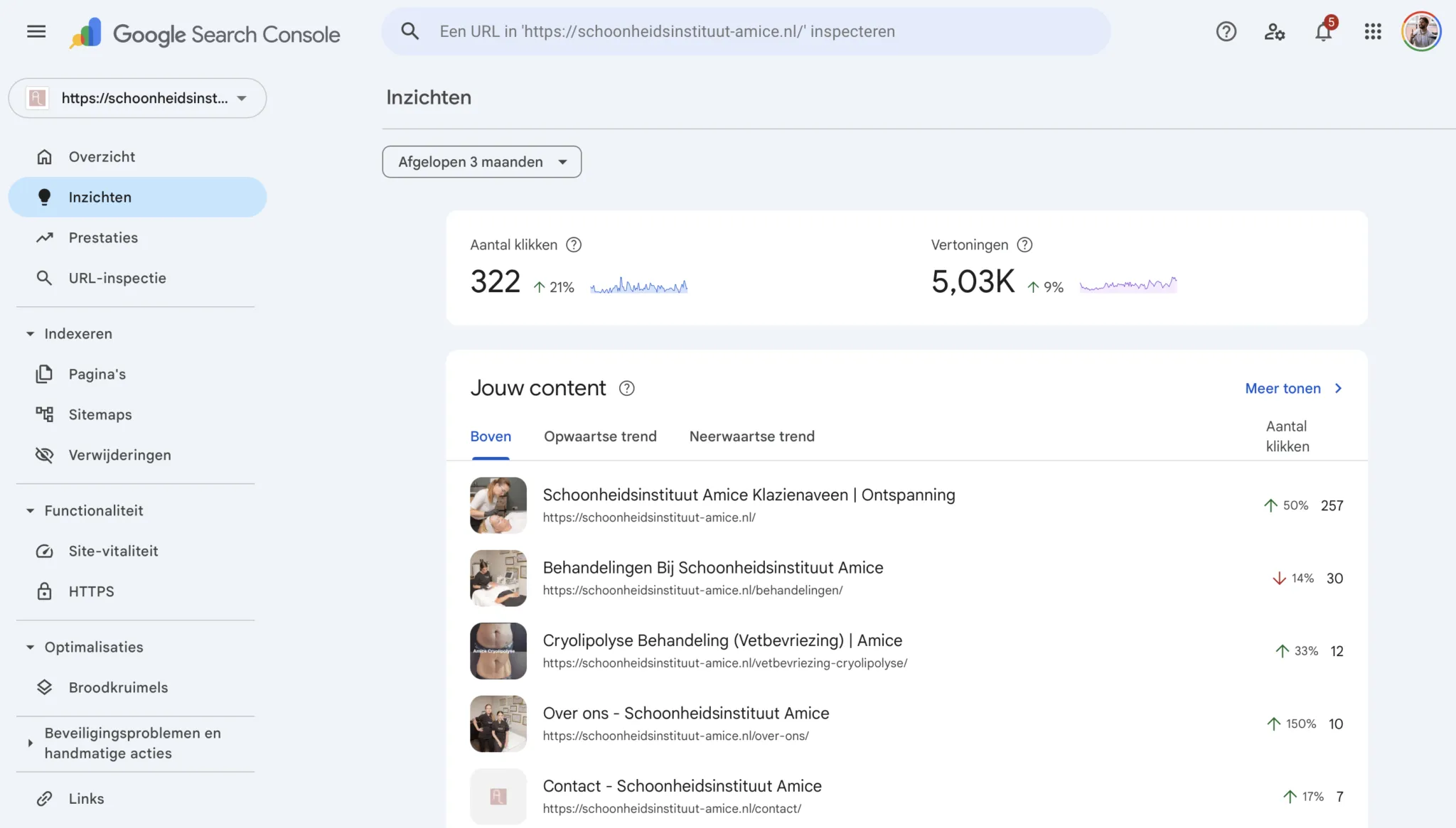The height and width of the screenshot is (828, 1456).
Task: Show help for Jouw content section
Action: pos(626,388)
